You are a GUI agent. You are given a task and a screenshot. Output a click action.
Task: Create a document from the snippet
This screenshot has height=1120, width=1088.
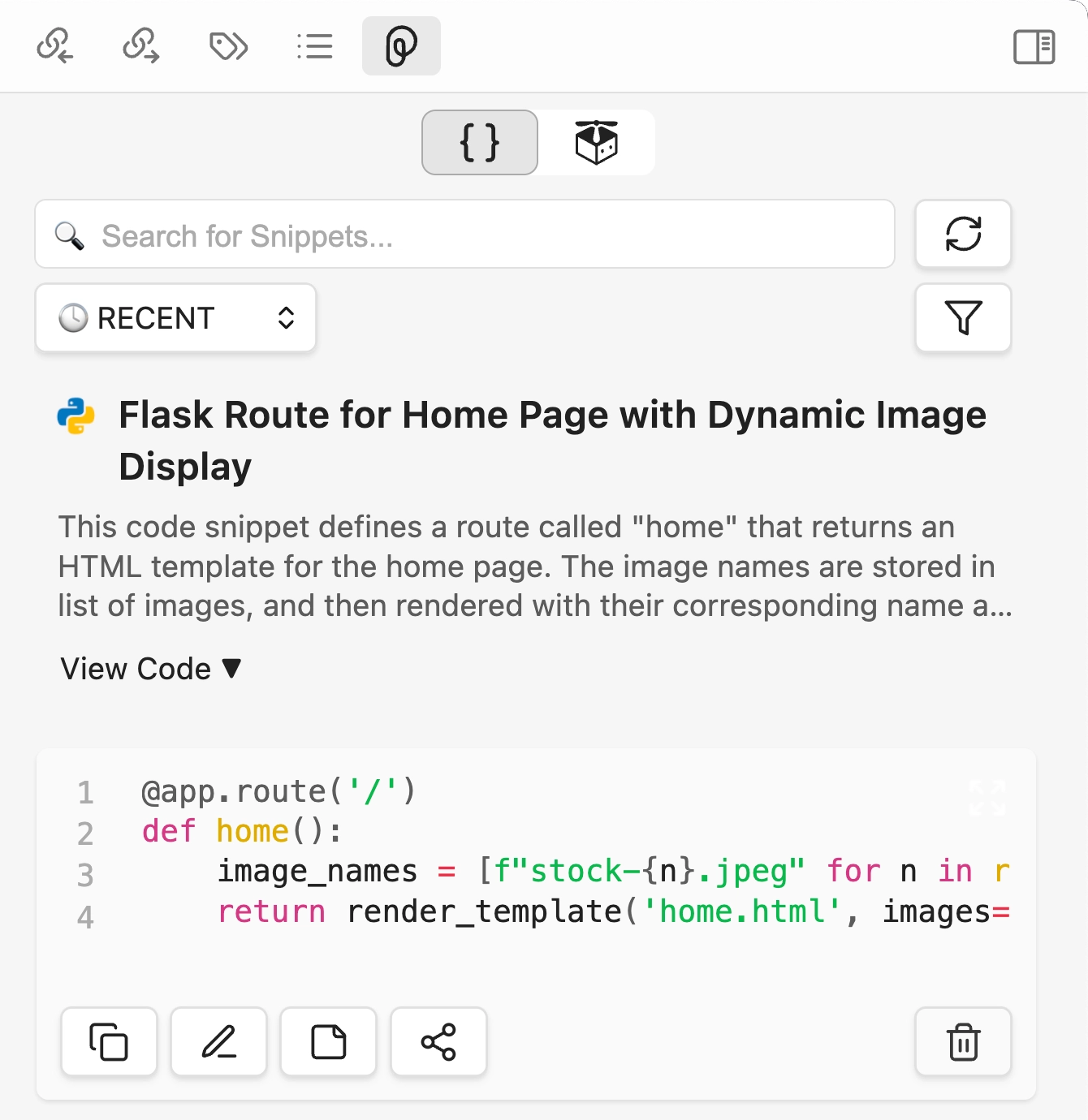pos(328,1042)
